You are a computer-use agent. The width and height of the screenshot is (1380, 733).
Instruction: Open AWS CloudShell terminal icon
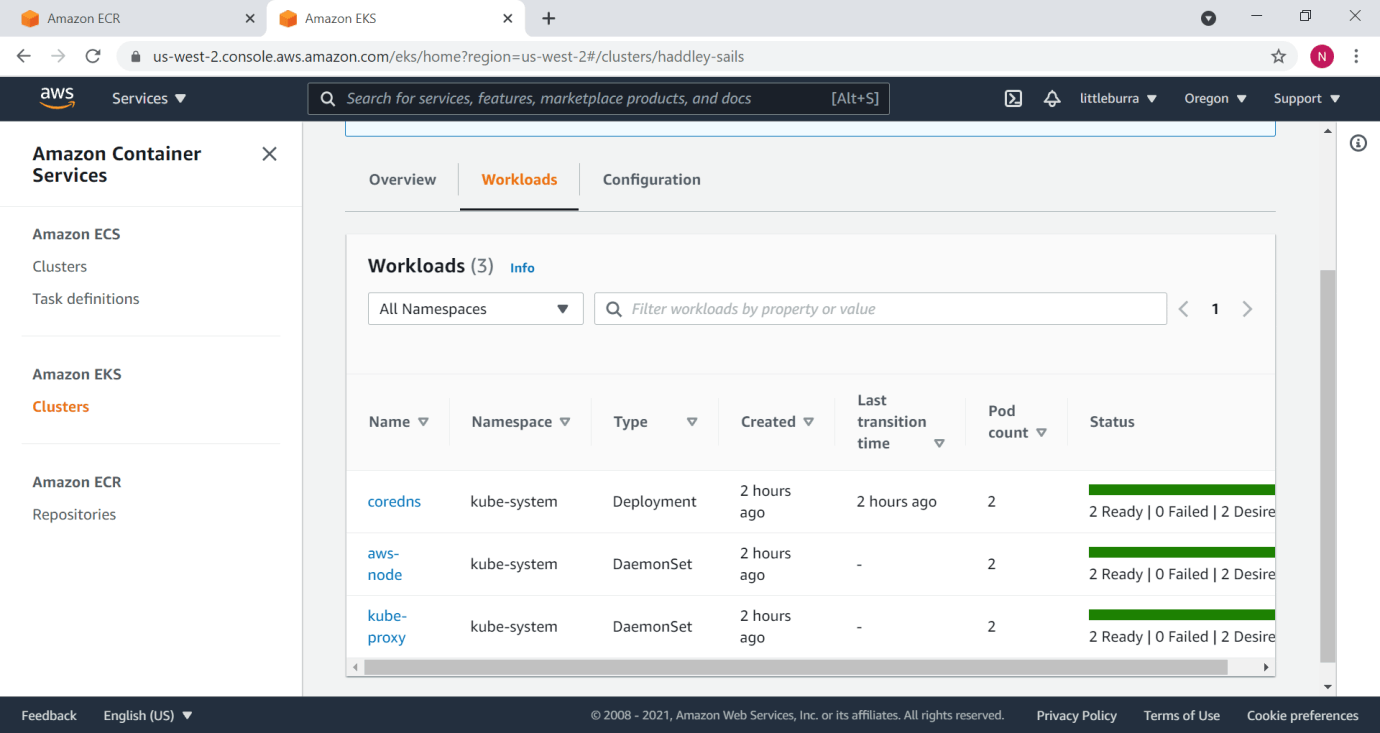tap(1013, 98)
